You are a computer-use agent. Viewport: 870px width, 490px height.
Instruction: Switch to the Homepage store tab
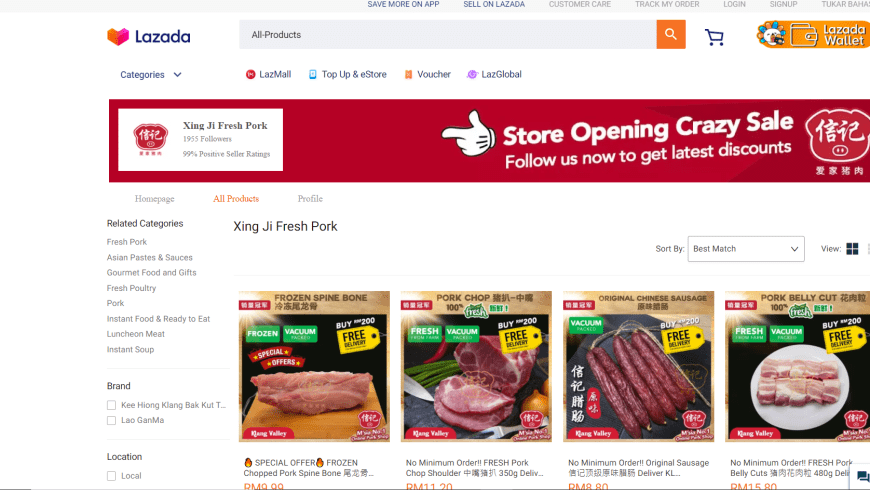point(154,199)
